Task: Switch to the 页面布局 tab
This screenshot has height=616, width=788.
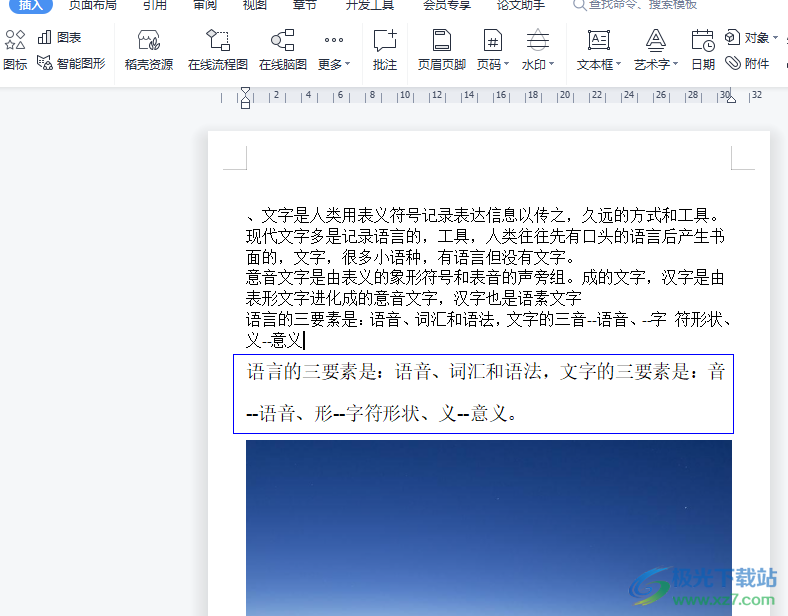Action: (92, 5)
